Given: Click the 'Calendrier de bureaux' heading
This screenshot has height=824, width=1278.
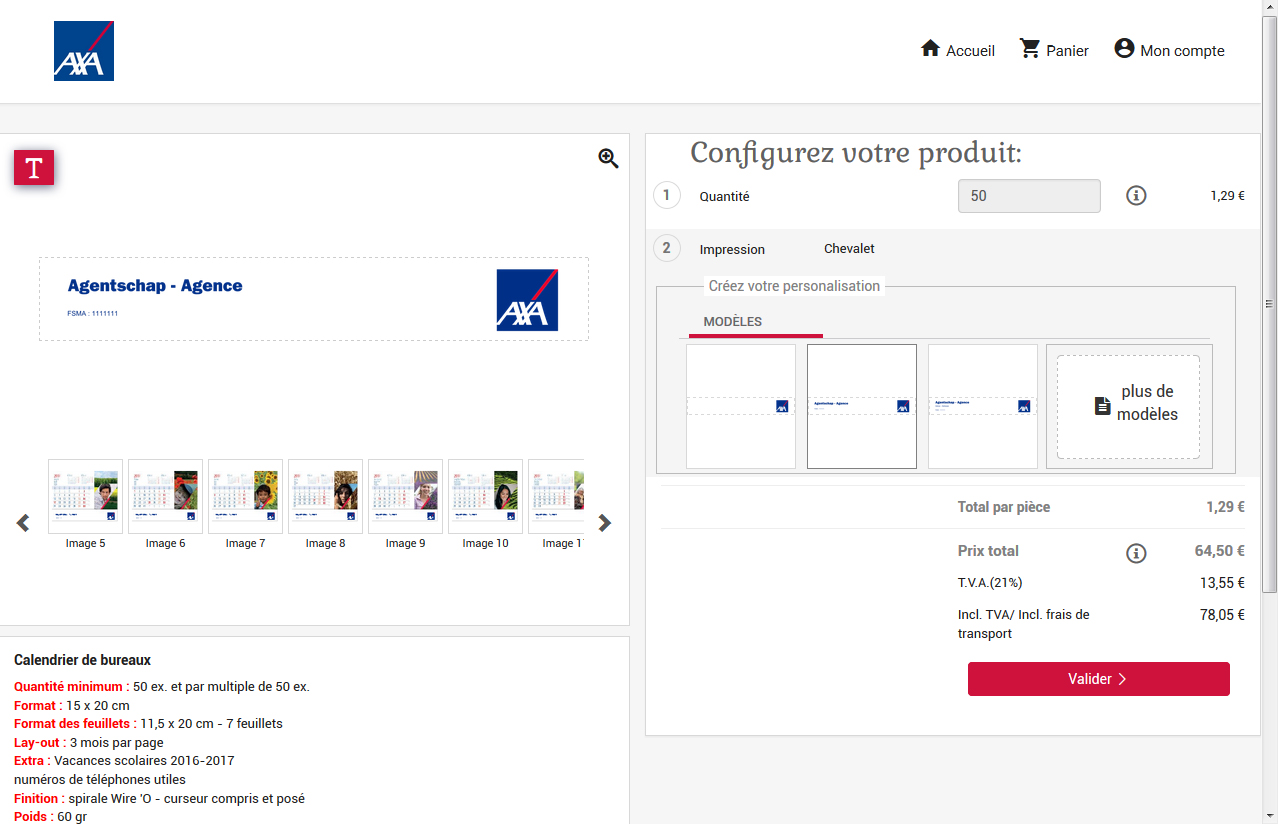Looking at the screenshot, I should click(x=83, y=660).
